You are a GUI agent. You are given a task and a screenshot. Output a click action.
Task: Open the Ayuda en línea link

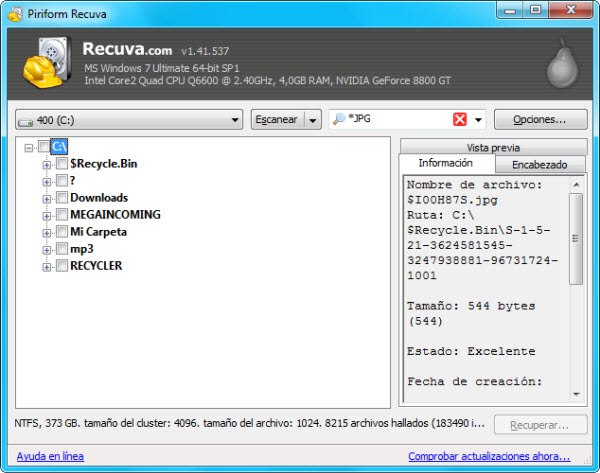50,456
